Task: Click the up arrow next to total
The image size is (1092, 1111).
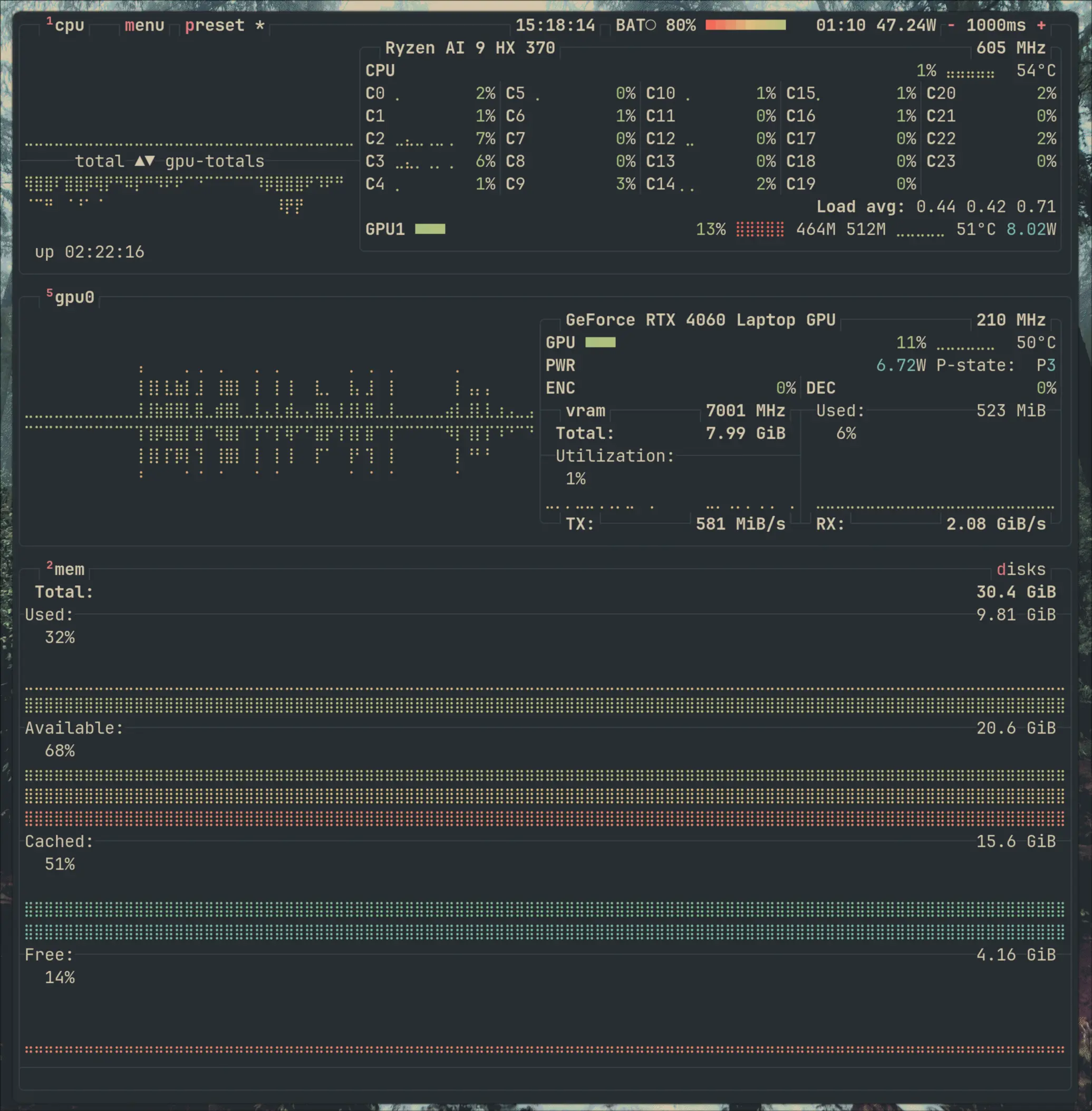Action: [139, 161]
